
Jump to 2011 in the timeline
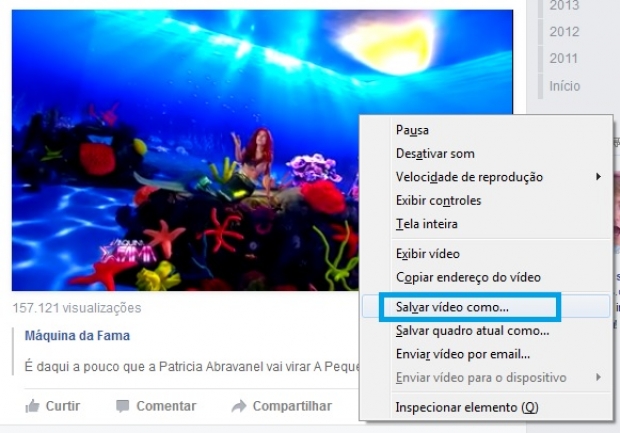pos(564,59)
